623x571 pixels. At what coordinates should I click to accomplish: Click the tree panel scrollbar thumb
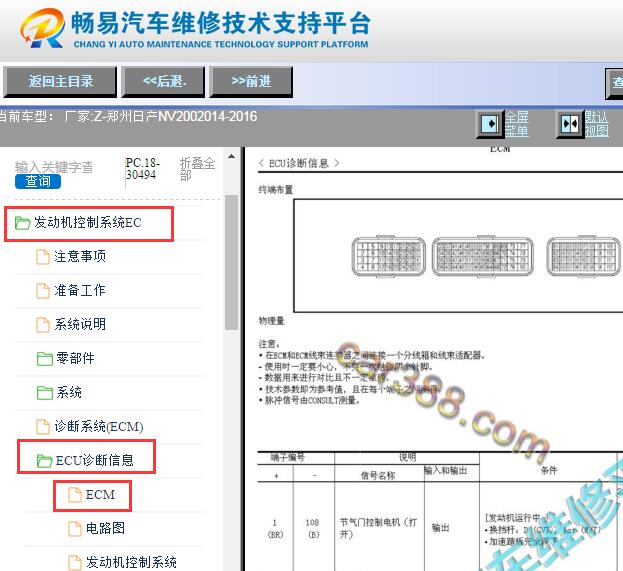pos(231,262)
